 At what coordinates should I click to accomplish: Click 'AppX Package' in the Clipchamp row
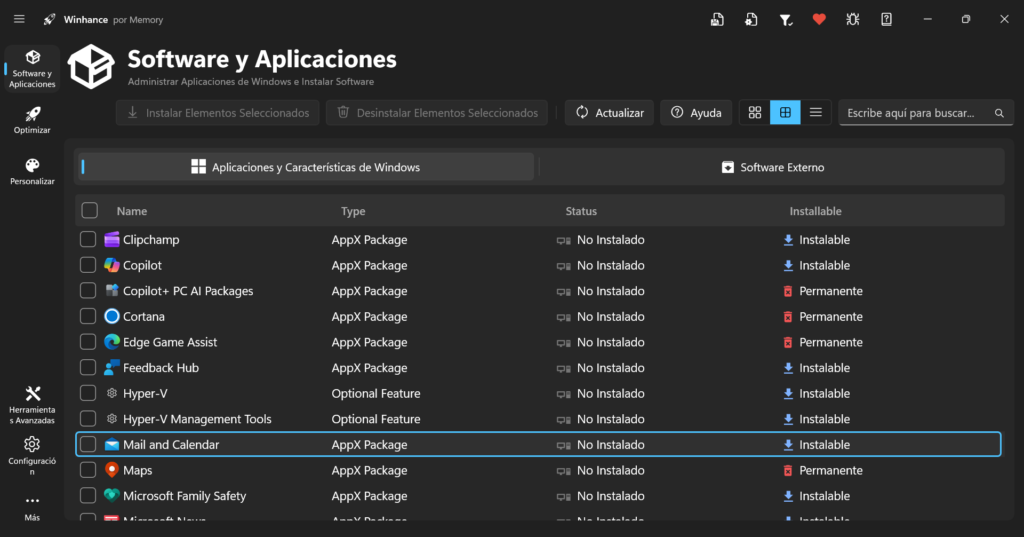click(369, 240)
